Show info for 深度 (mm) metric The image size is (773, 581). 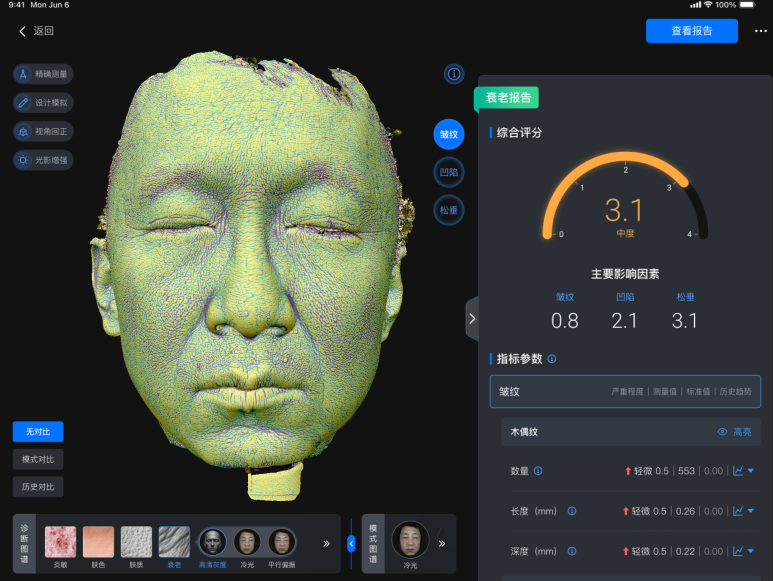tap(572, 551)
